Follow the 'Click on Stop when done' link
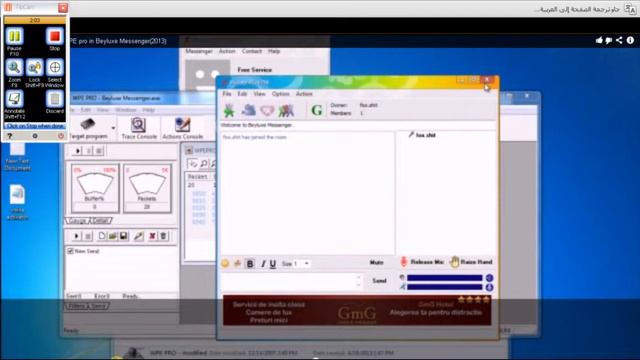The width and height of the screenshot is (640, 360). (x=36, y=126)
